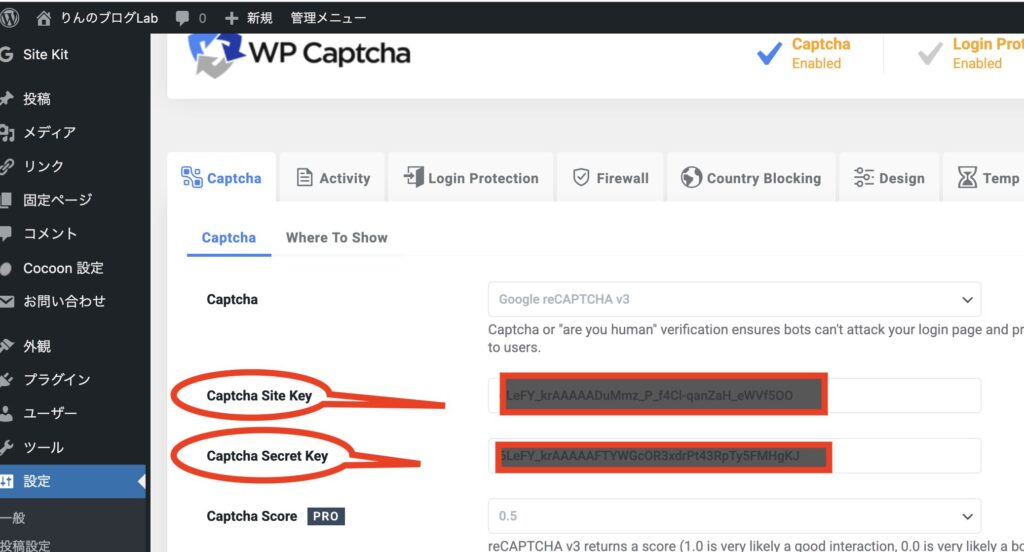Screen dimensions: 1024x552
Task: Open the comments bubble icon in admin bar
Action: [x=183, y=18]
